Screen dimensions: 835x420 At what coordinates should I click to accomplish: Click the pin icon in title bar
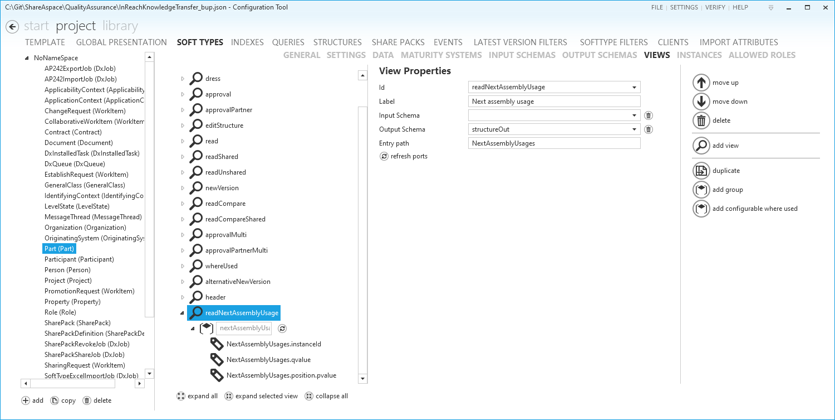coord(770,7)
